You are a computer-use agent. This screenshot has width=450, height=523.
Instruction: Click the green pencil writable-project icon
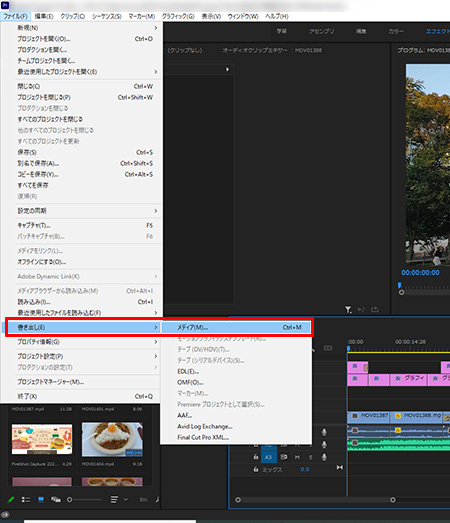tap(11, 499)
